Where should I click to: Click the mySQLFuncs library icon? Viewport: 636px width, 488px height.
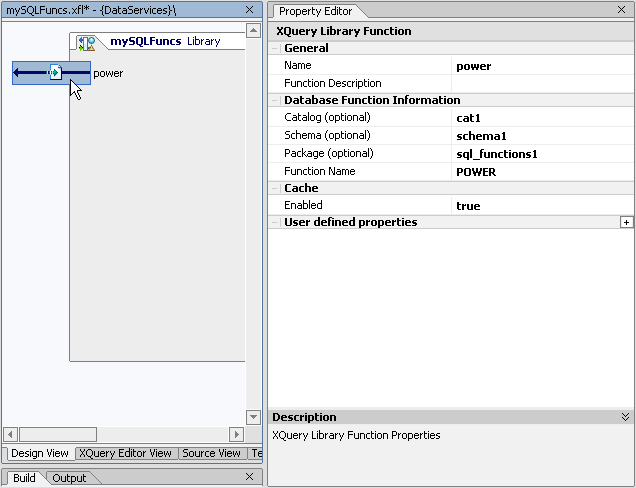[86, 43]
